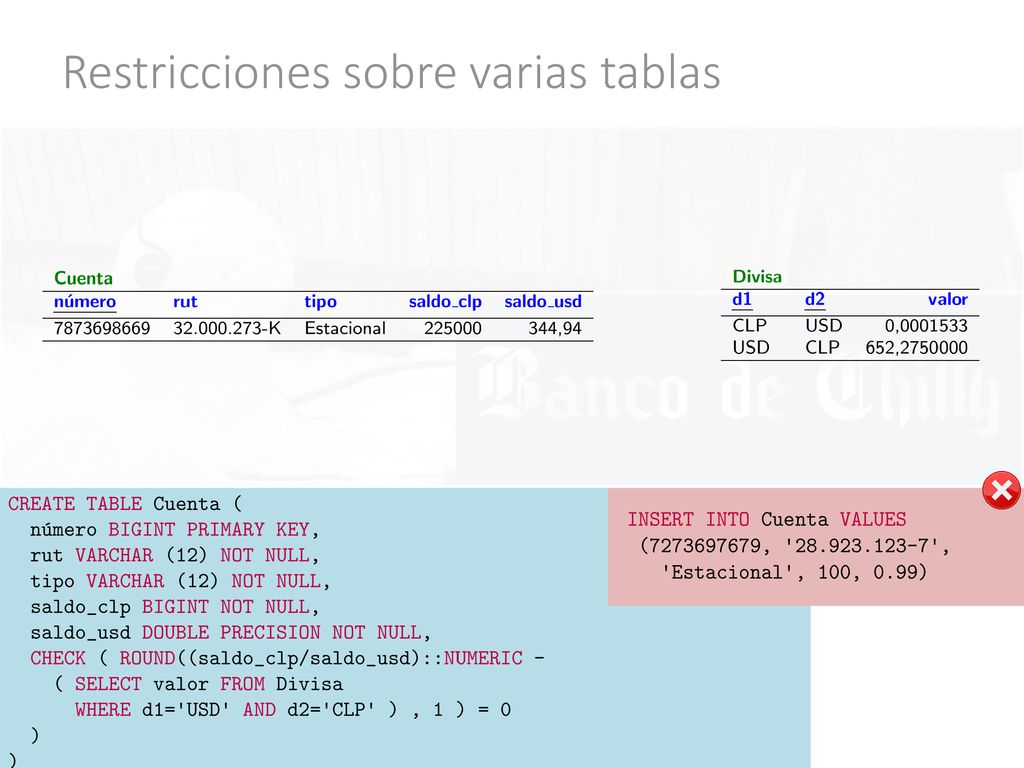1024x768 pixels.
Task: Click the 'tipo VARCHAR (12) NOT NULL' line
Action: [x=180, y=581]
